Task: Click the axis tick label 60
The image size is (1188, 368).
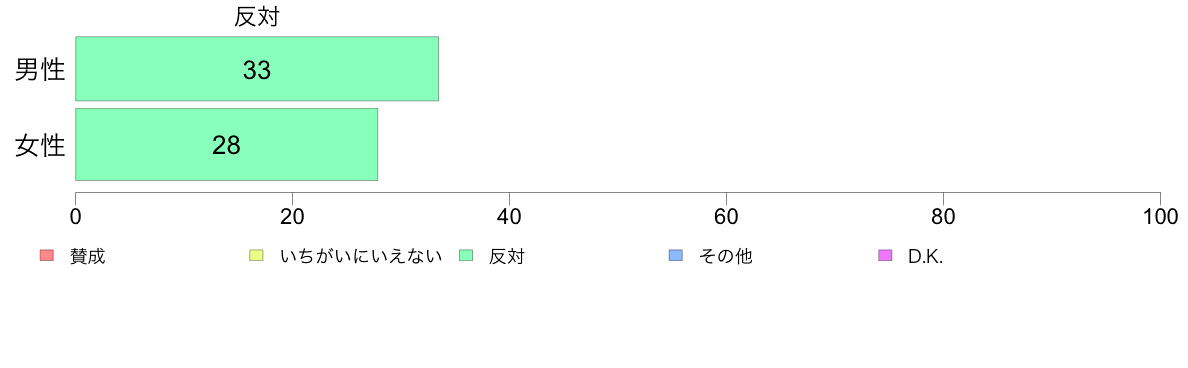Action: pyautogui.click(x=727, y=217)
